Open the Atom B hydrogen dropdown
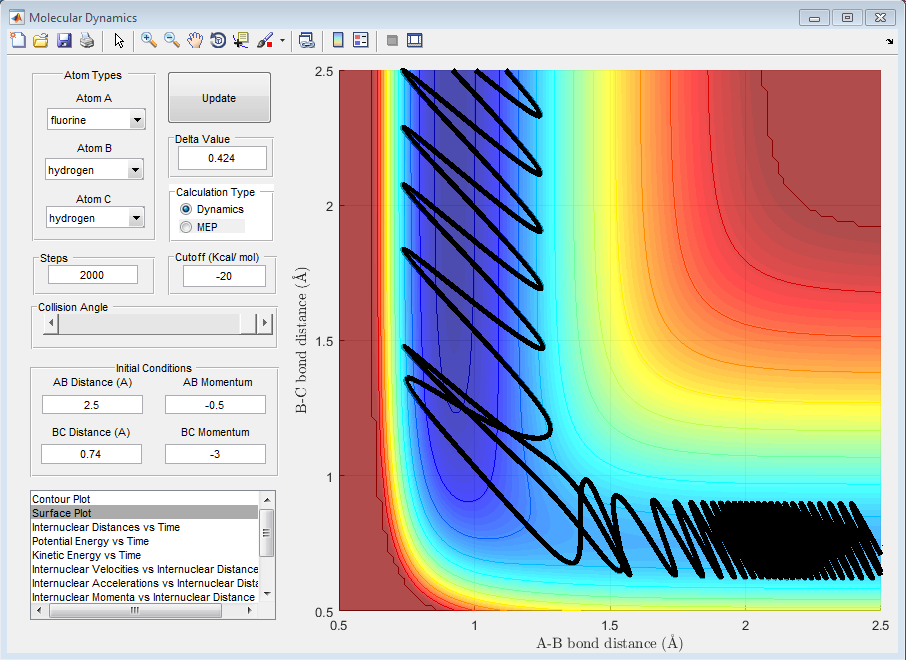Screen dimensions: 906x660 click(94, 170)
